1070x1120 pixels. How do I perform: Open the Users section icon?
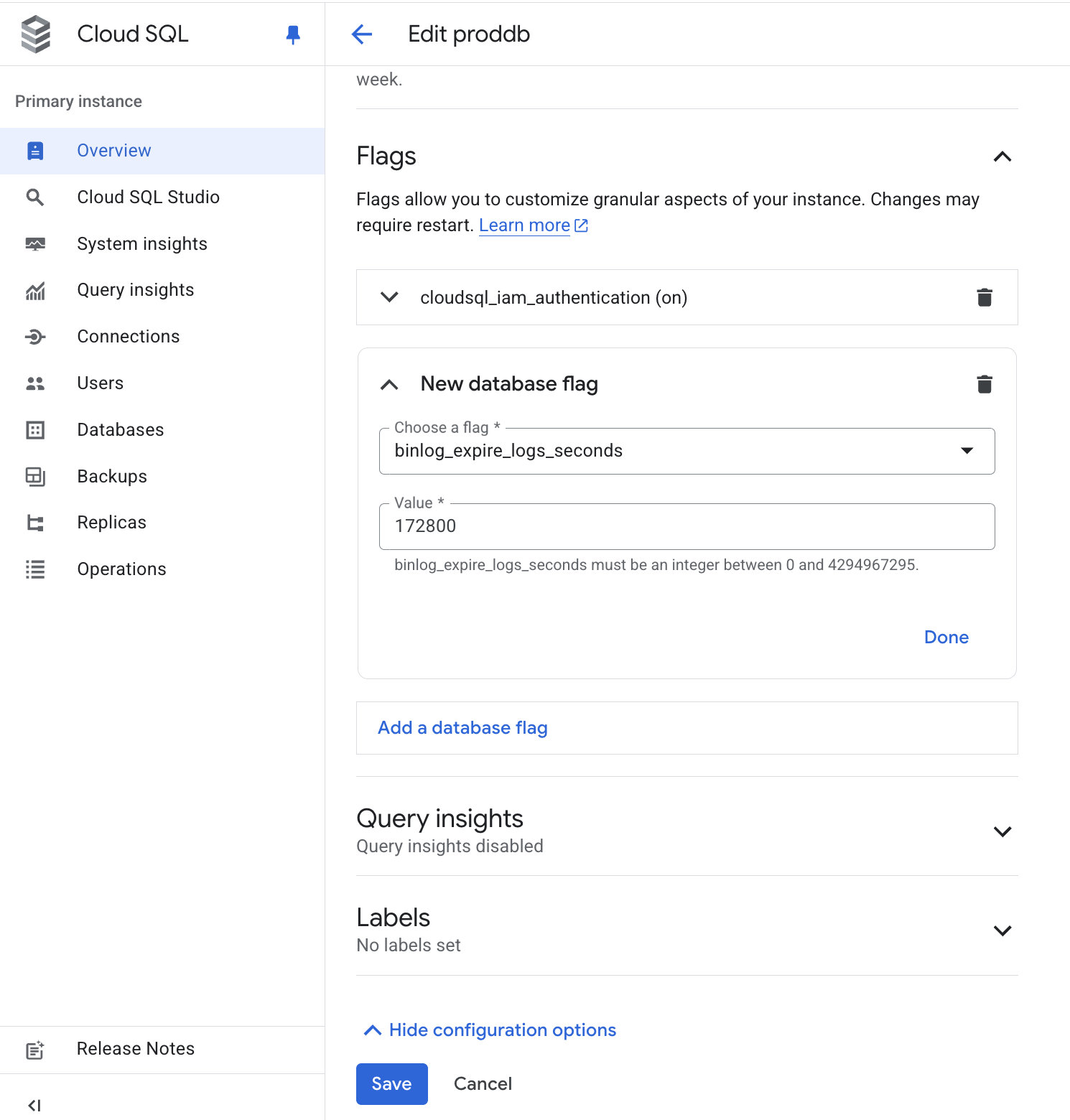pos(35,383)
